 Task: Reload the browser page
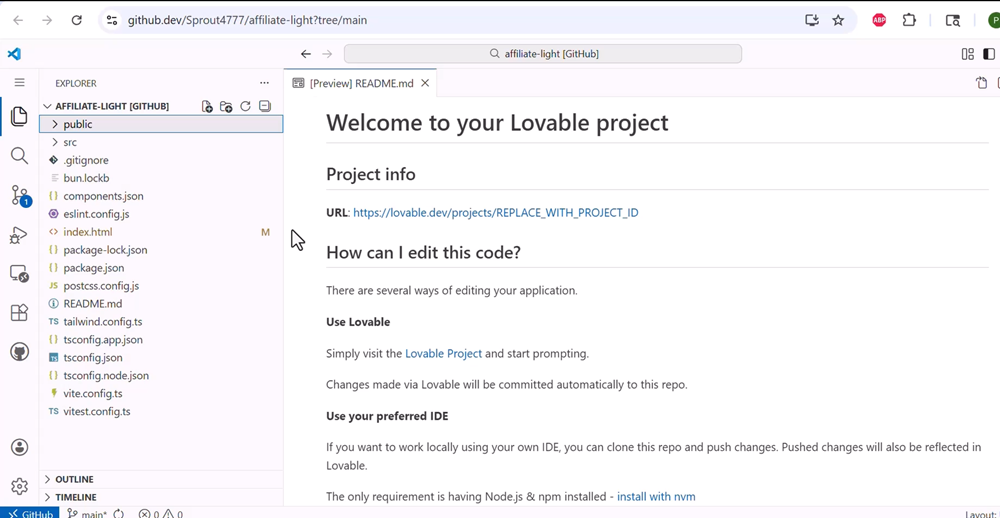pos(77,20)
